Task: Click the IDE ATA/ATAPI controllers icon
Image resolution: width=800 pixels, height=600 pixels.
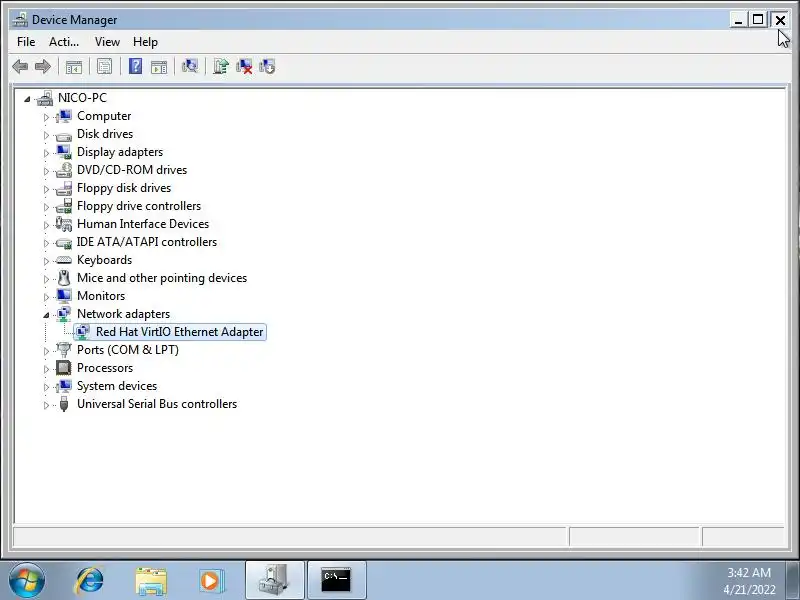Action: tap(64, 243)
